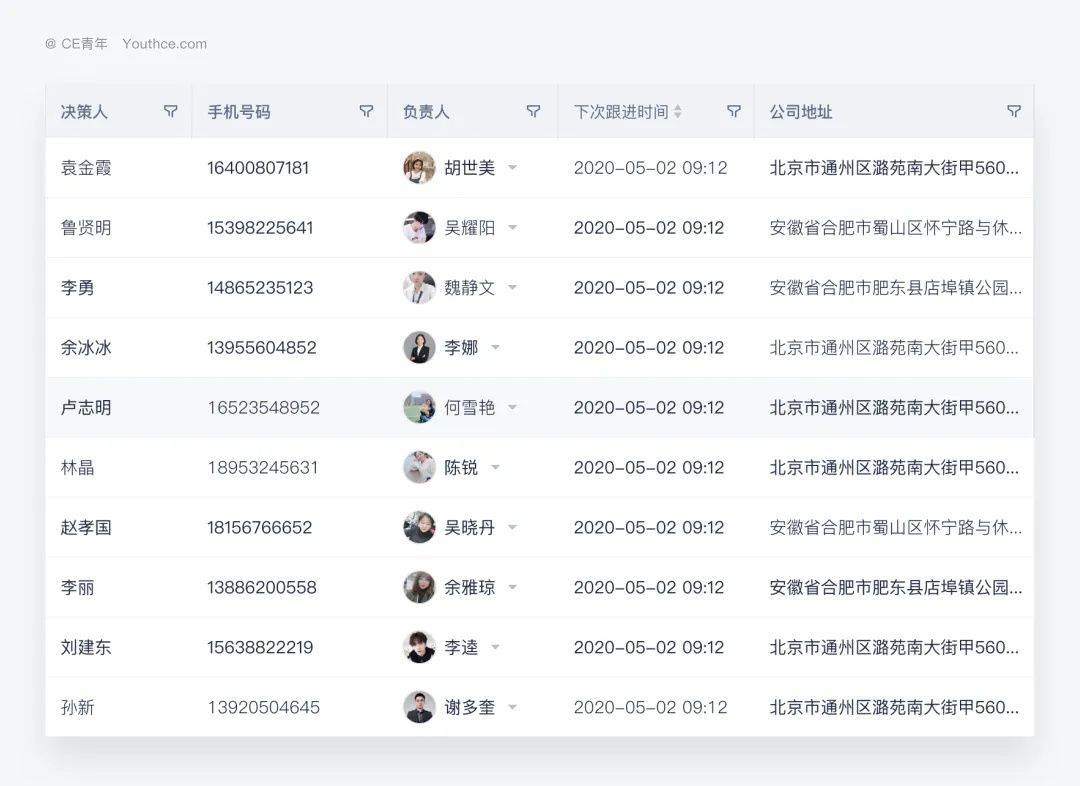Screen dimensions: 1080x786
Task: Select decision maker 刘建东
Action: pos(86,647)
